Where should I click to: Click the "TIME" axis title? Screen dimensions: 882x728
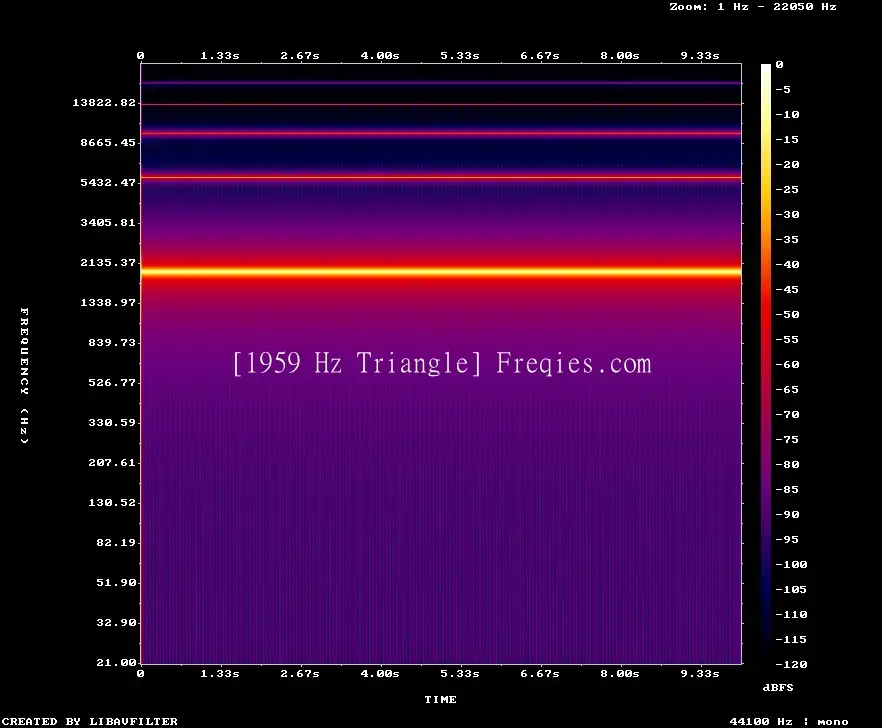(x=440, y=699)
